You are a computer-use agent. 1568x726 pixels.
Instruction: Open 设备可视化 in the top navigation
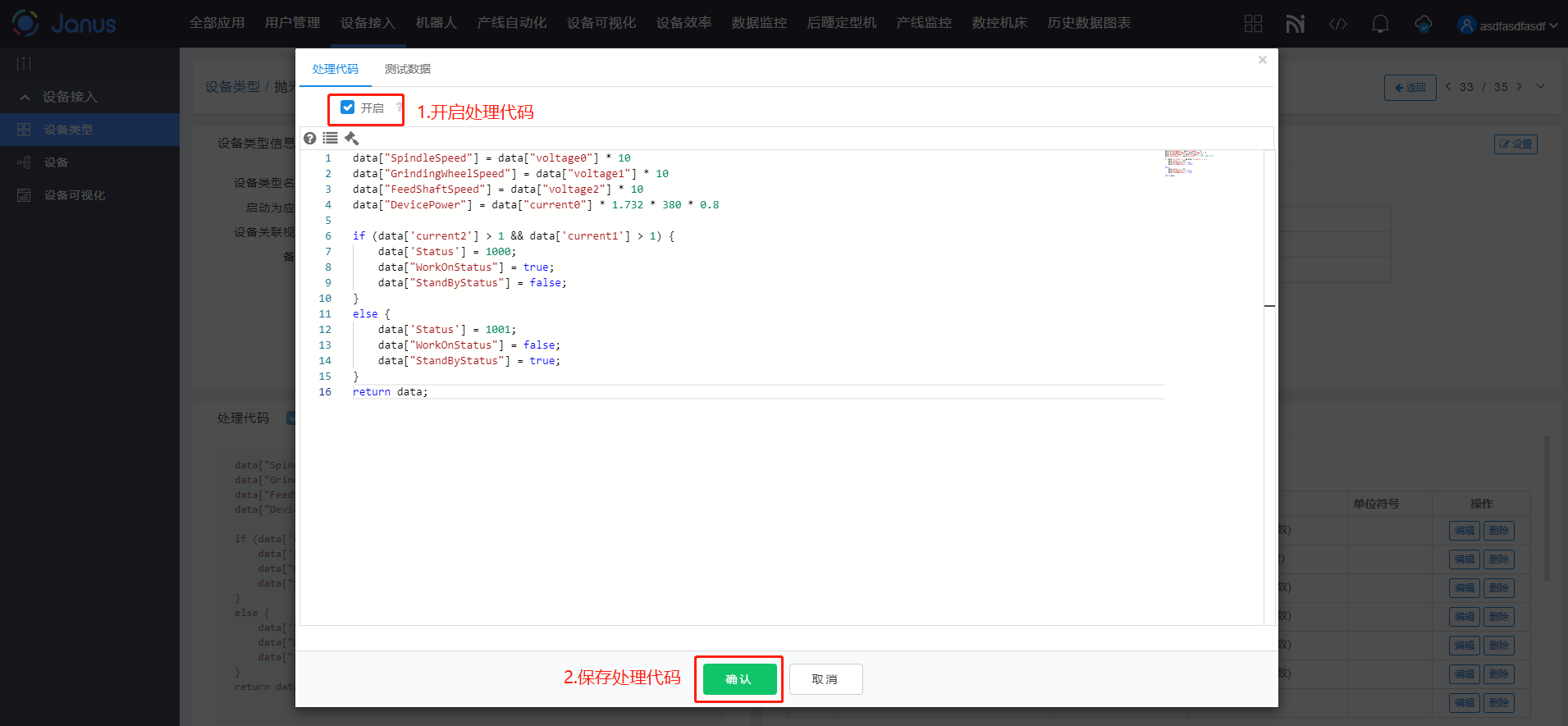click(601, 23)
